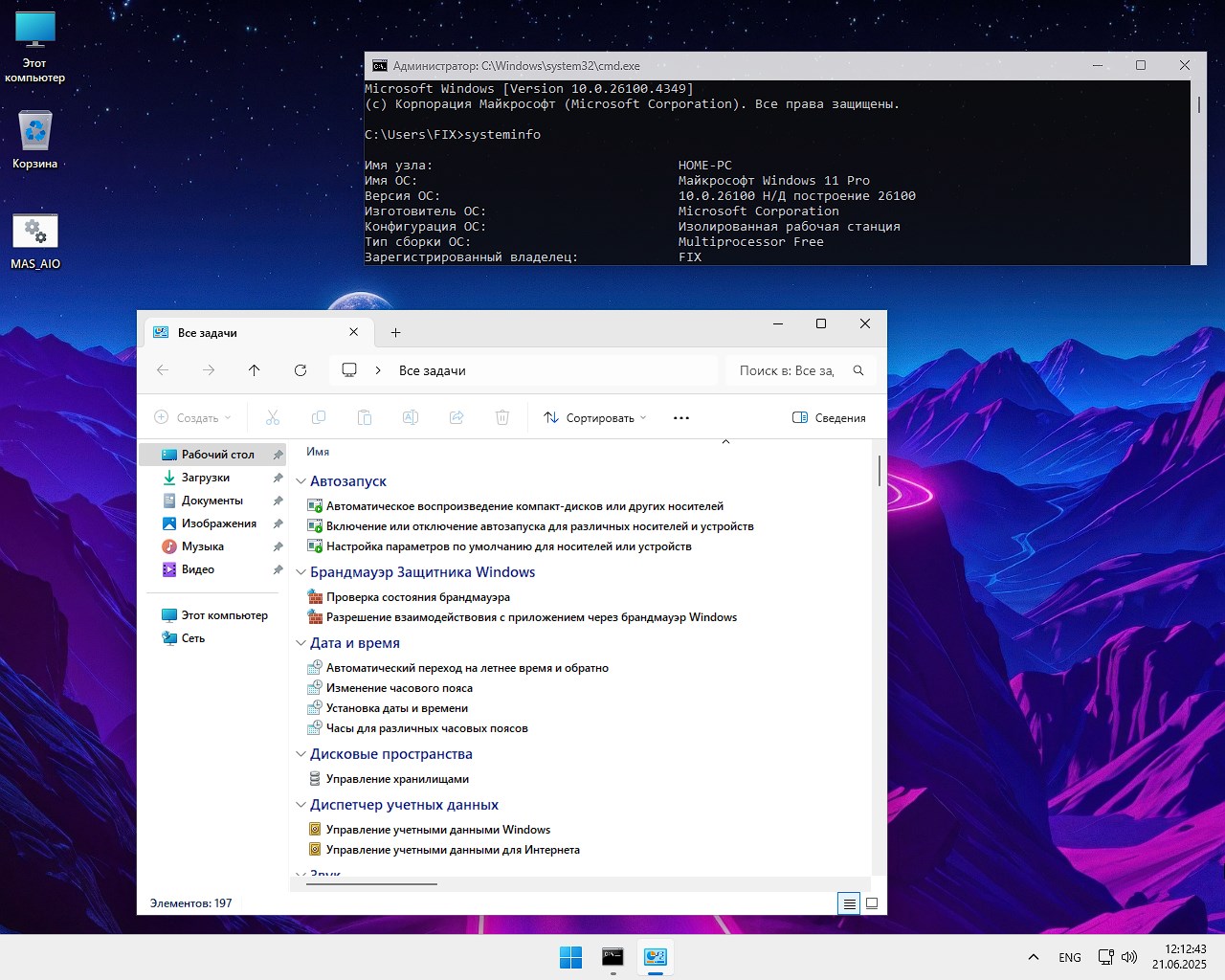The image size is (1225, 980).
Task: Expand the Создать dropdown arrow
Action: click(228, 417)
